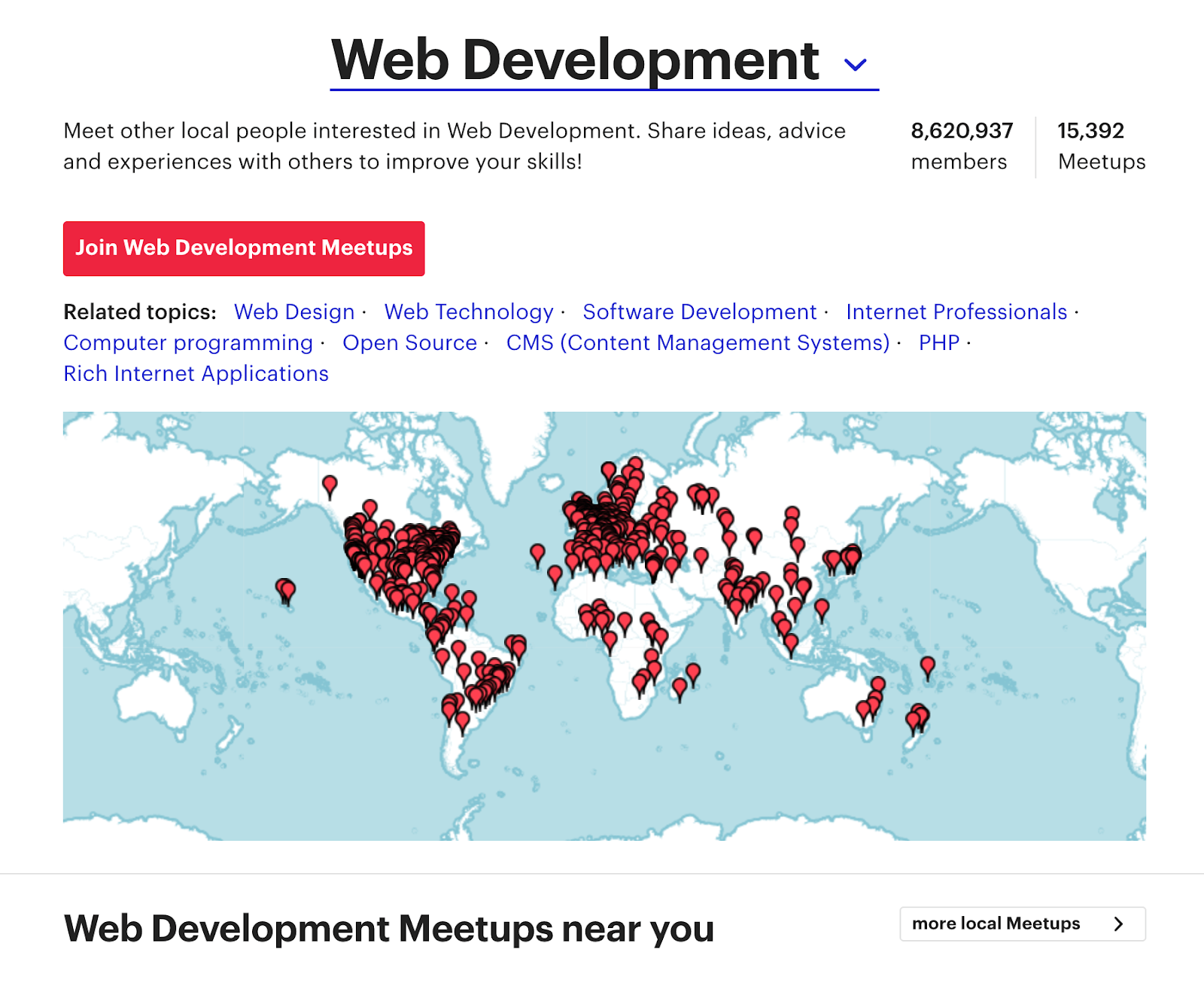Click the Papua New Guinea area map pin

click(928, 665)
